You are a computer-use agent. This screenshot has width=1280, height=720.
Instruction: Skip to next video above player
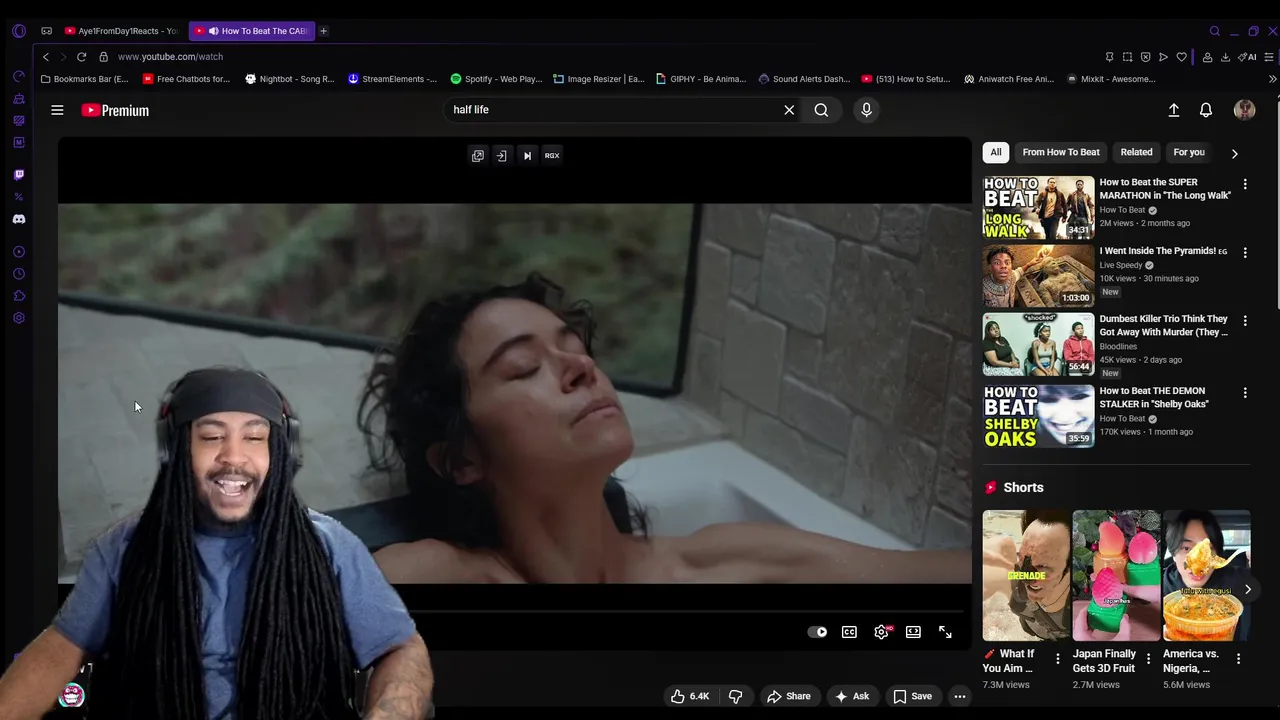pyautogui.click(x=527, y=156)
